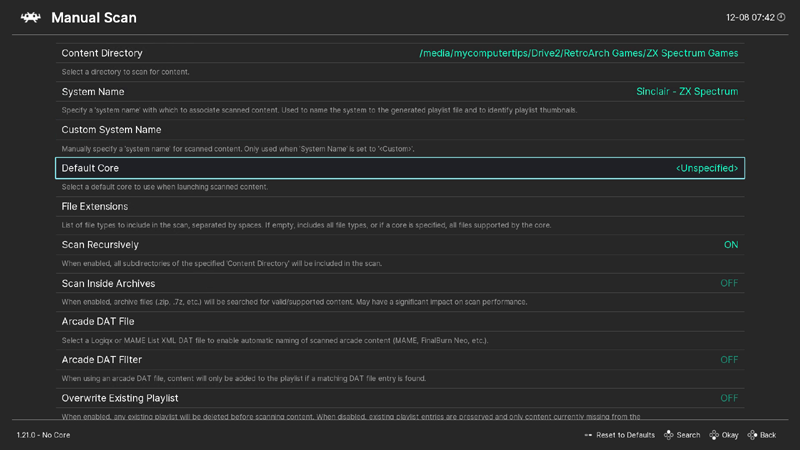Click the Reset to Defaults button icon
800x450 pixels.
589,436
